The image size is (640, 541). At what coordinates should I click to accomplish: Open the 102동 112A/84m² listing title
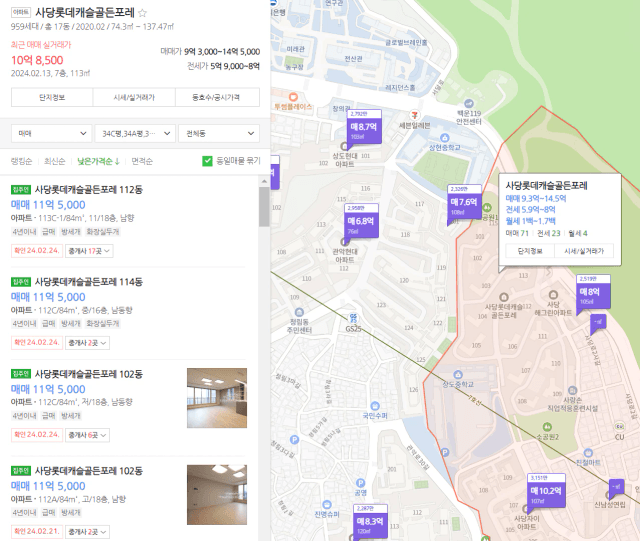coord(89,471)
